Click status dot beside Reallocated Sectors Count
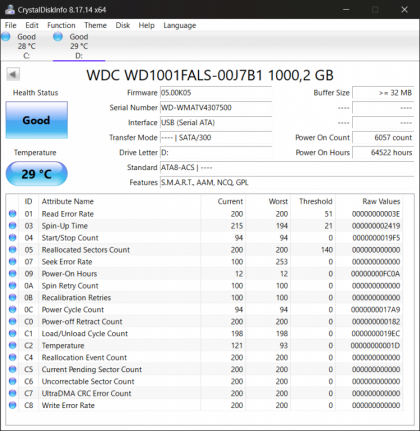This screenshot has height=431, width=420. click(x=13, y=250)
